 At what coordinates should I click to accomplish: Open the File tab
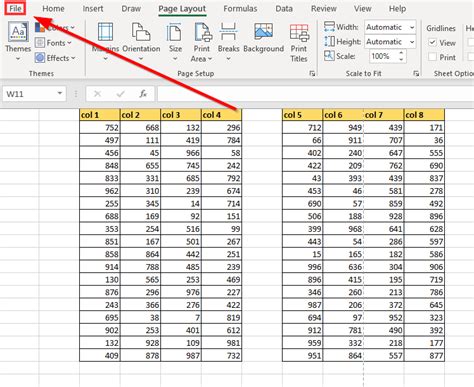pos(15,9)
